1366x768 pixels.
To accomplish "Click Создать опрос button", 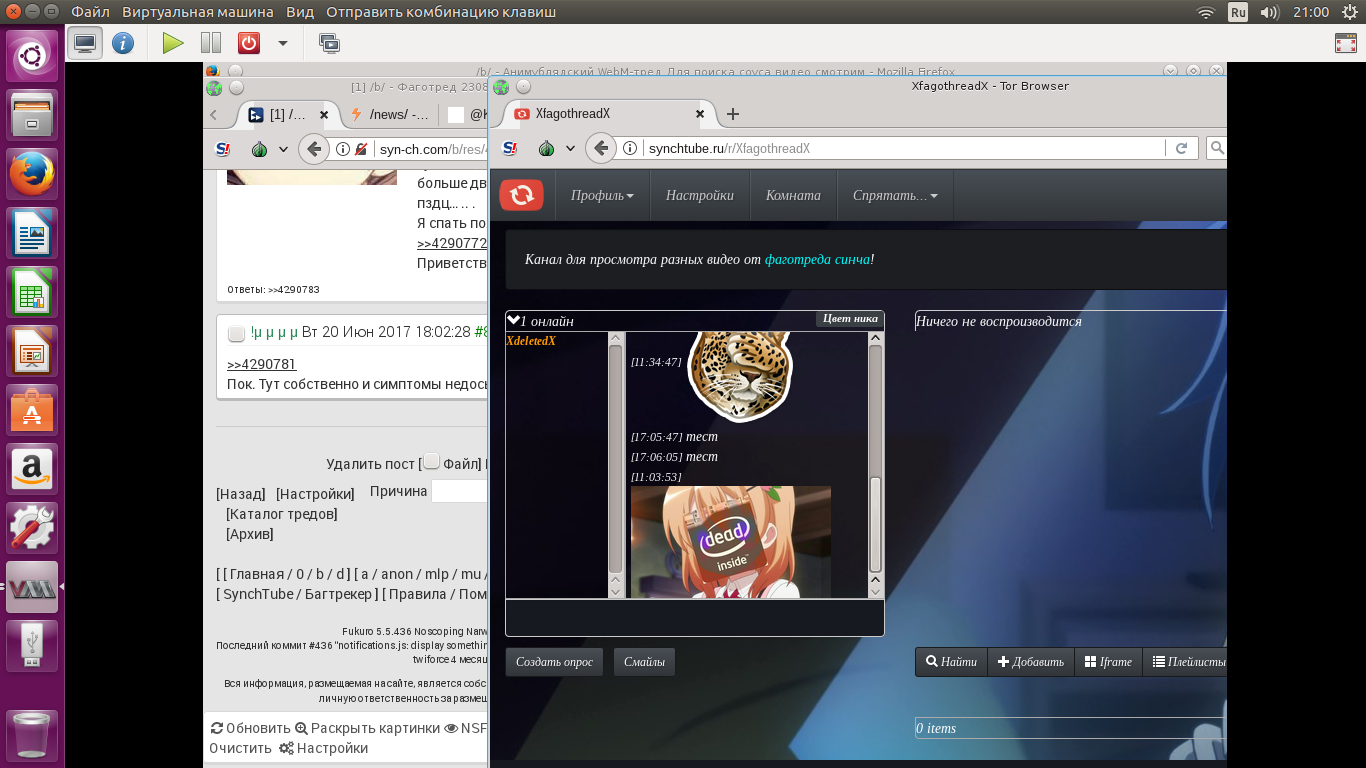I will 554,662.
